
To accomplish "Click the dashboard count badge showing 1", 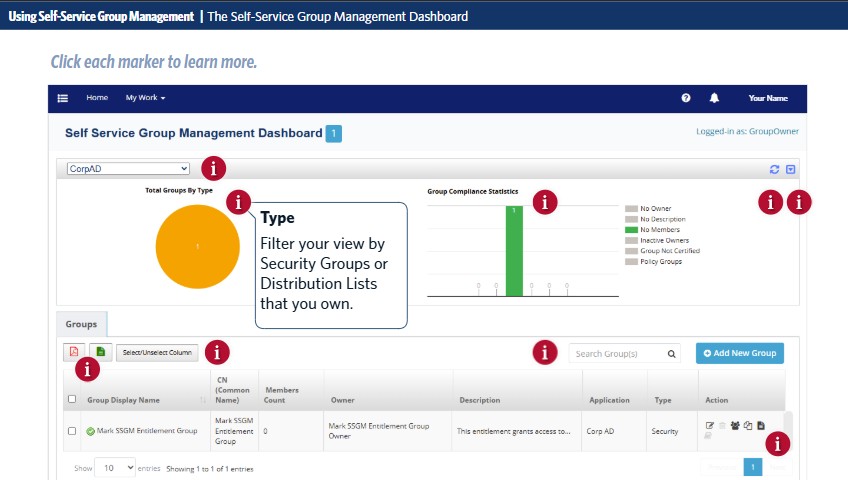I will click(x=334, y=134).
